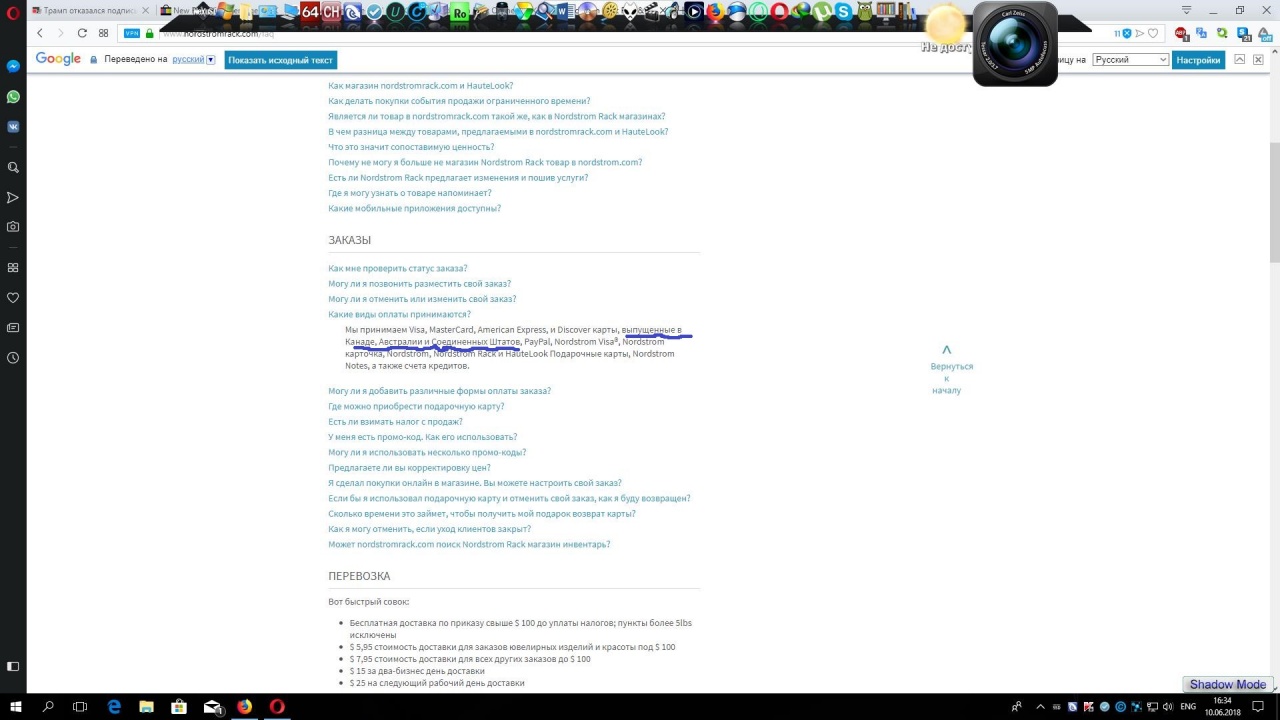This screenshot has height=720, width=1280.
Task: Close the Google Translate bar
Action: [x=1258, y=59]
